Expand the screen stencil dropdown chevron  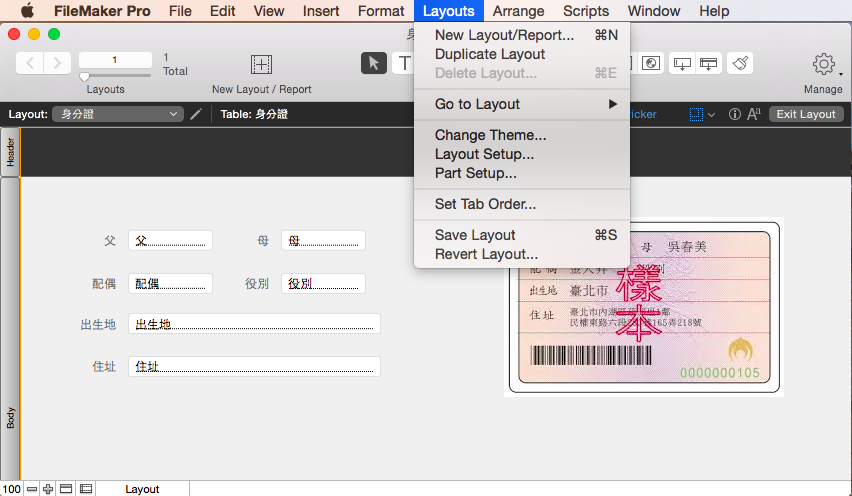(x=711, y=115)
